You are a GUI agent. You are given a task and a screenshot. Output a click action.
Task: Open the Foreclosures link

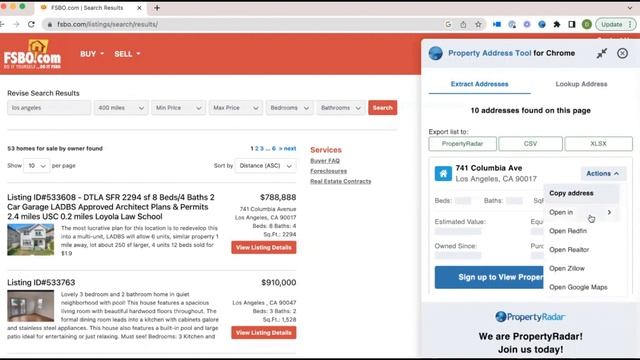[329, 171]
